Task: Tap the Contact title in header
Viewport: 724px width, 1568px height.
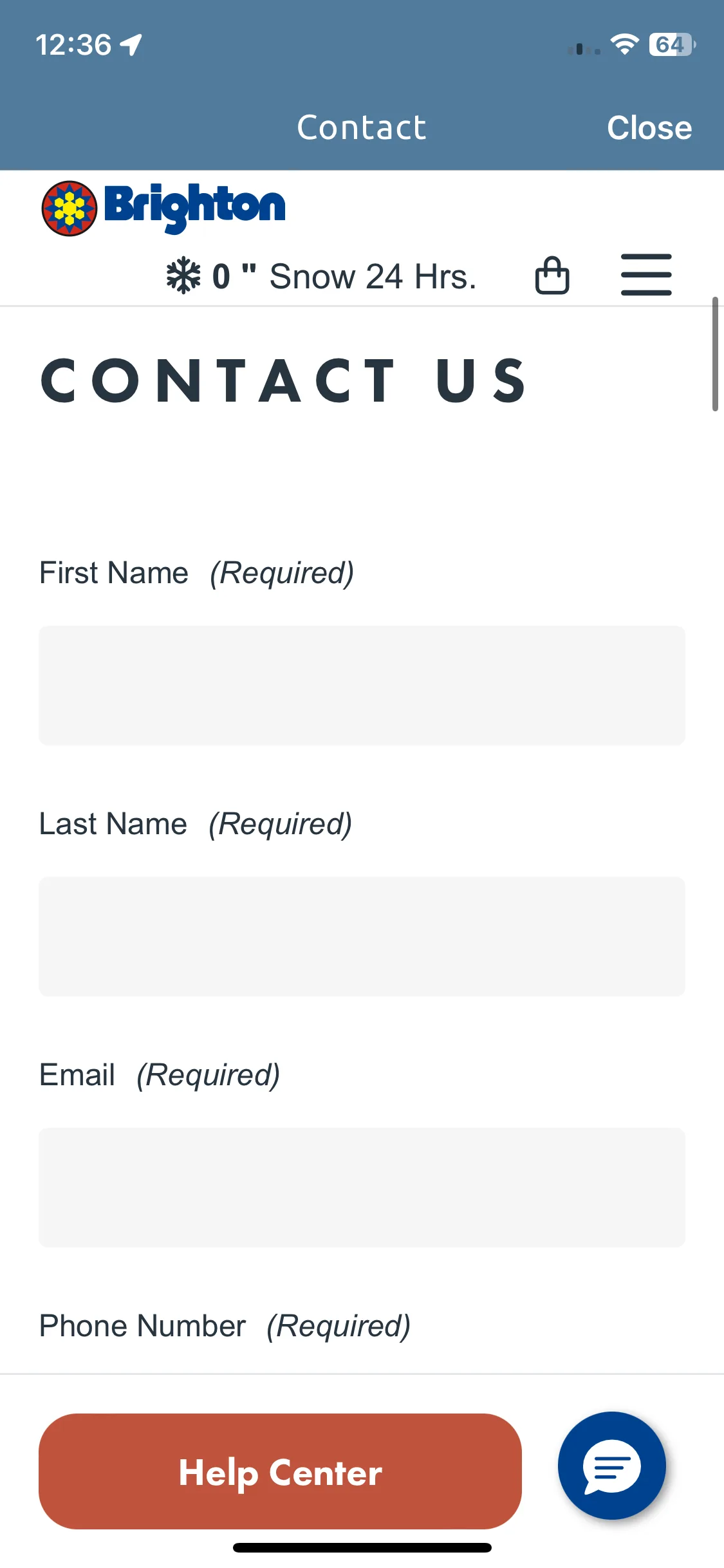Action: tap(362, 127)
